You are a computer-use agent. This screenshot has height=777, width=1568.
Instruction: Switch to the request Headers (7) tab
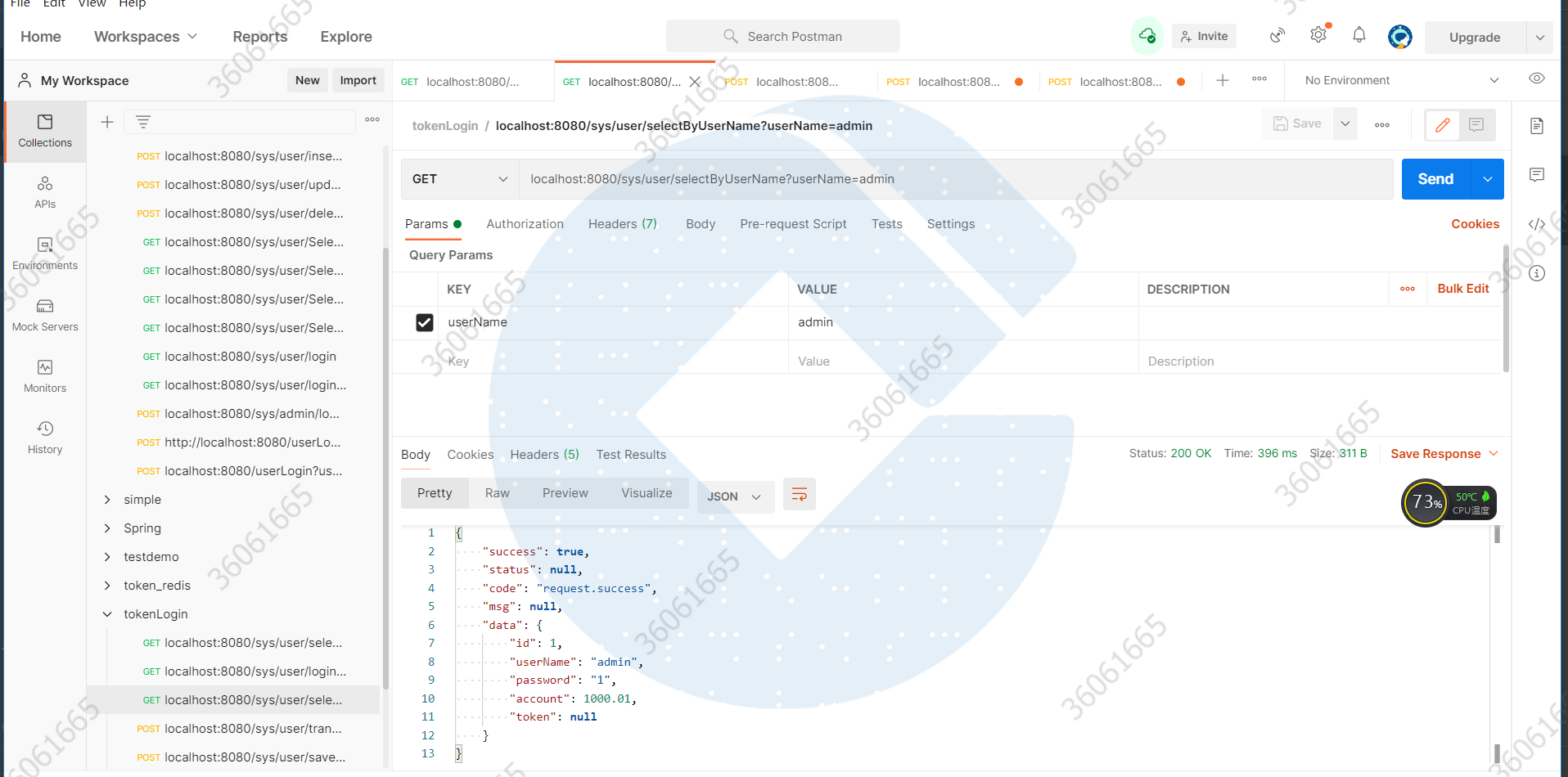622,224
